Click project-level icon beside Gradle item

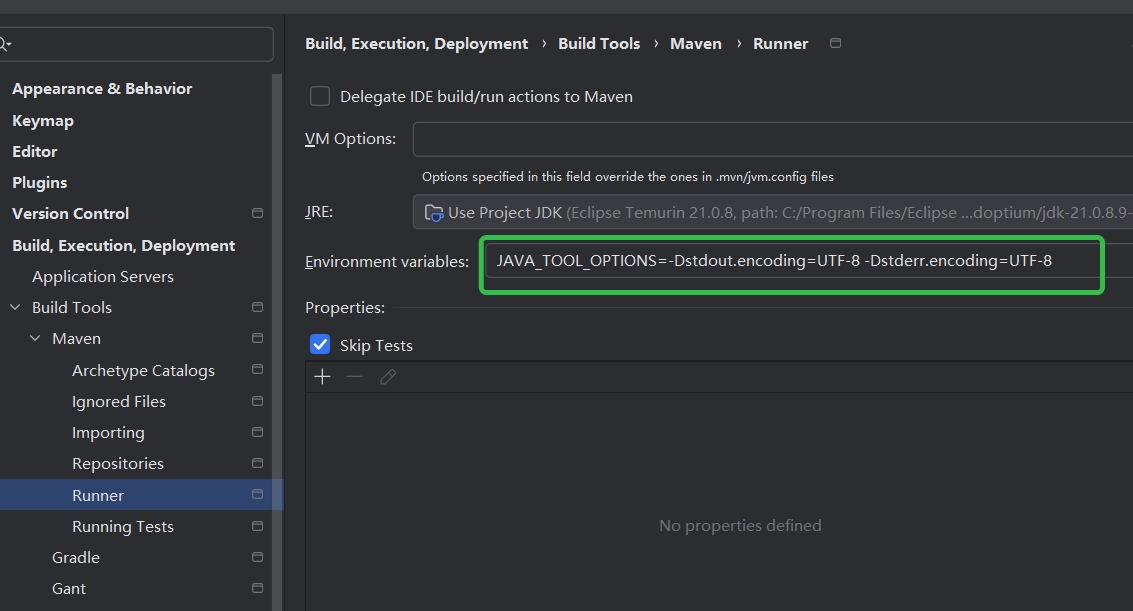(257, 557)
